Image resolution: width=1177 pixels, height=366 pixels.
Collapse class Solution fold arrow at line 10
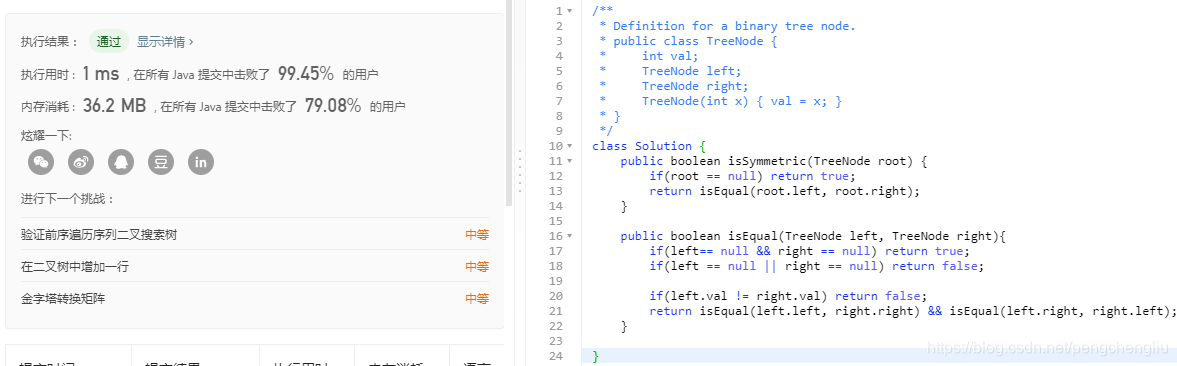[570, 146]
